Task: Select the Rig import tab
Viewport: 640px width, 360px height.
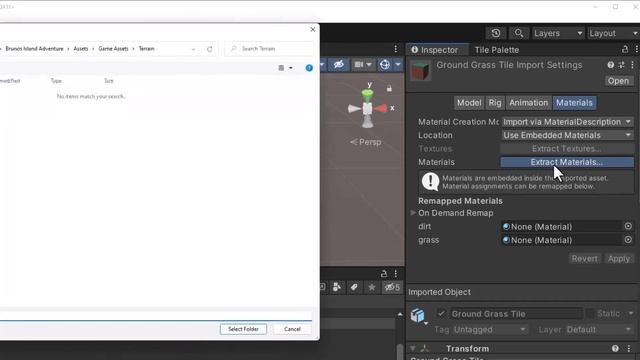Action: point(495,103)
